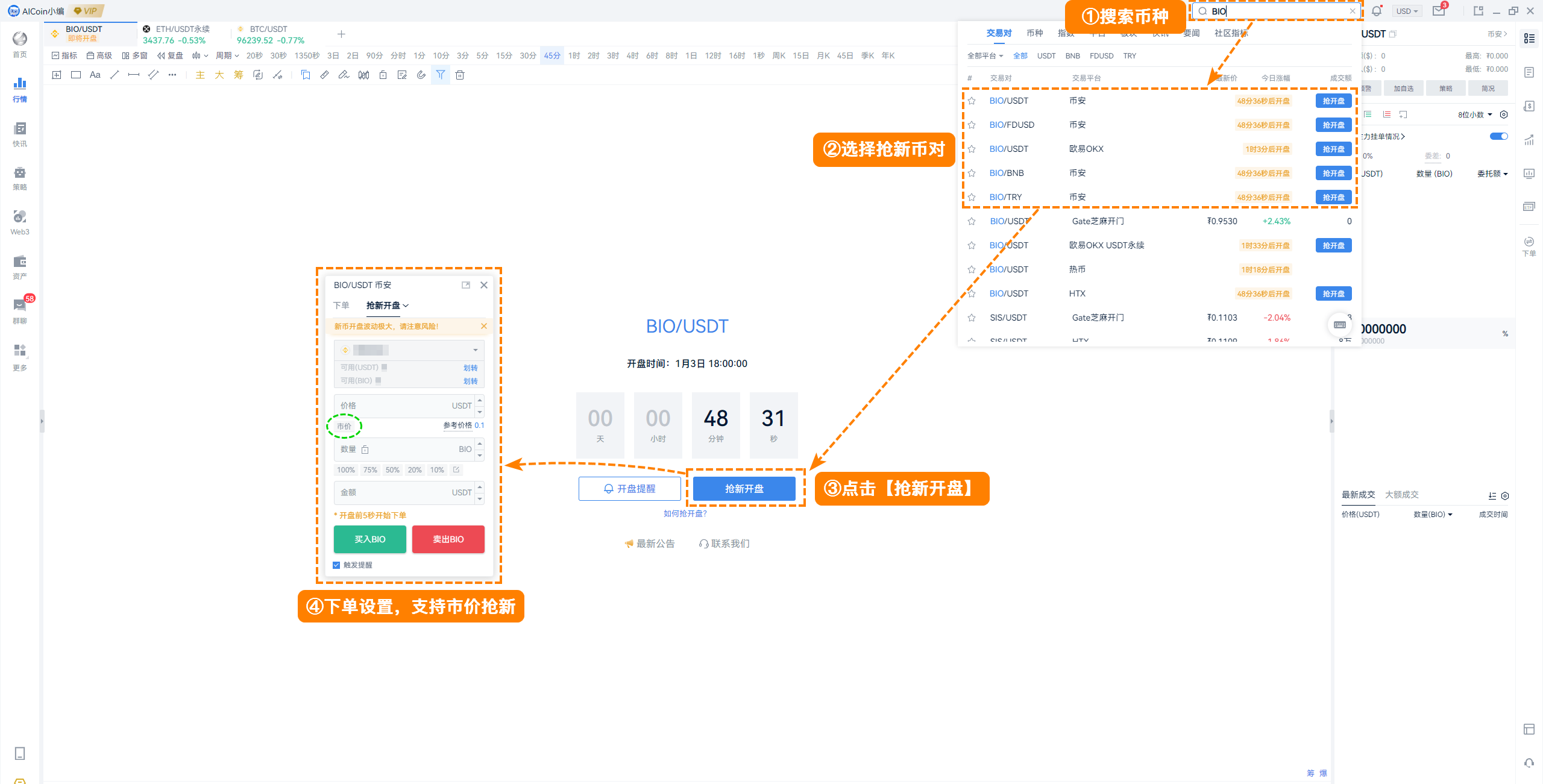
Task: Switch to the 币种 search tab
Action: click(1034, 33)
